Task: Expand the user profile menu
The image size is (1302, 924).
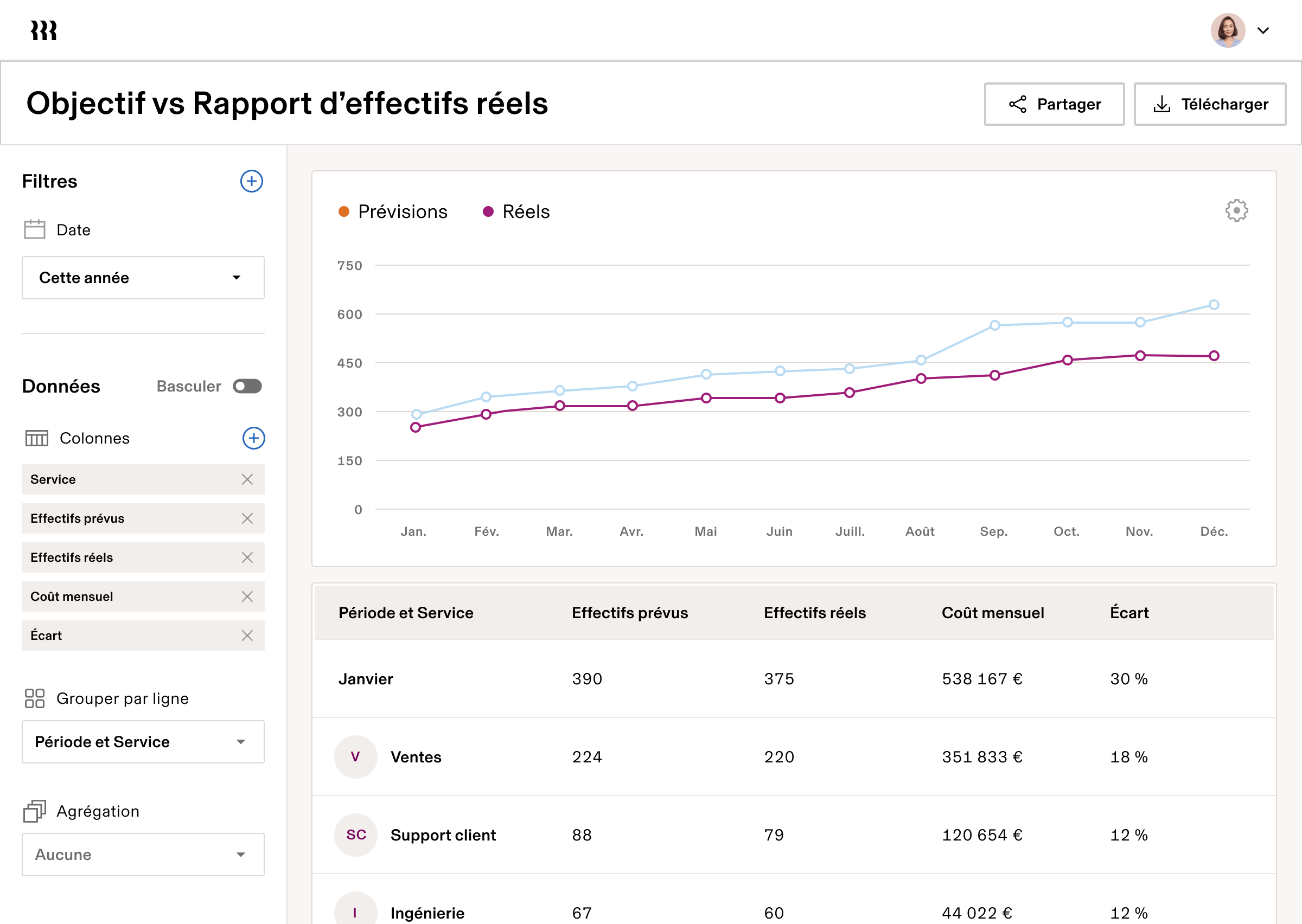Action: pos(1264,30)
